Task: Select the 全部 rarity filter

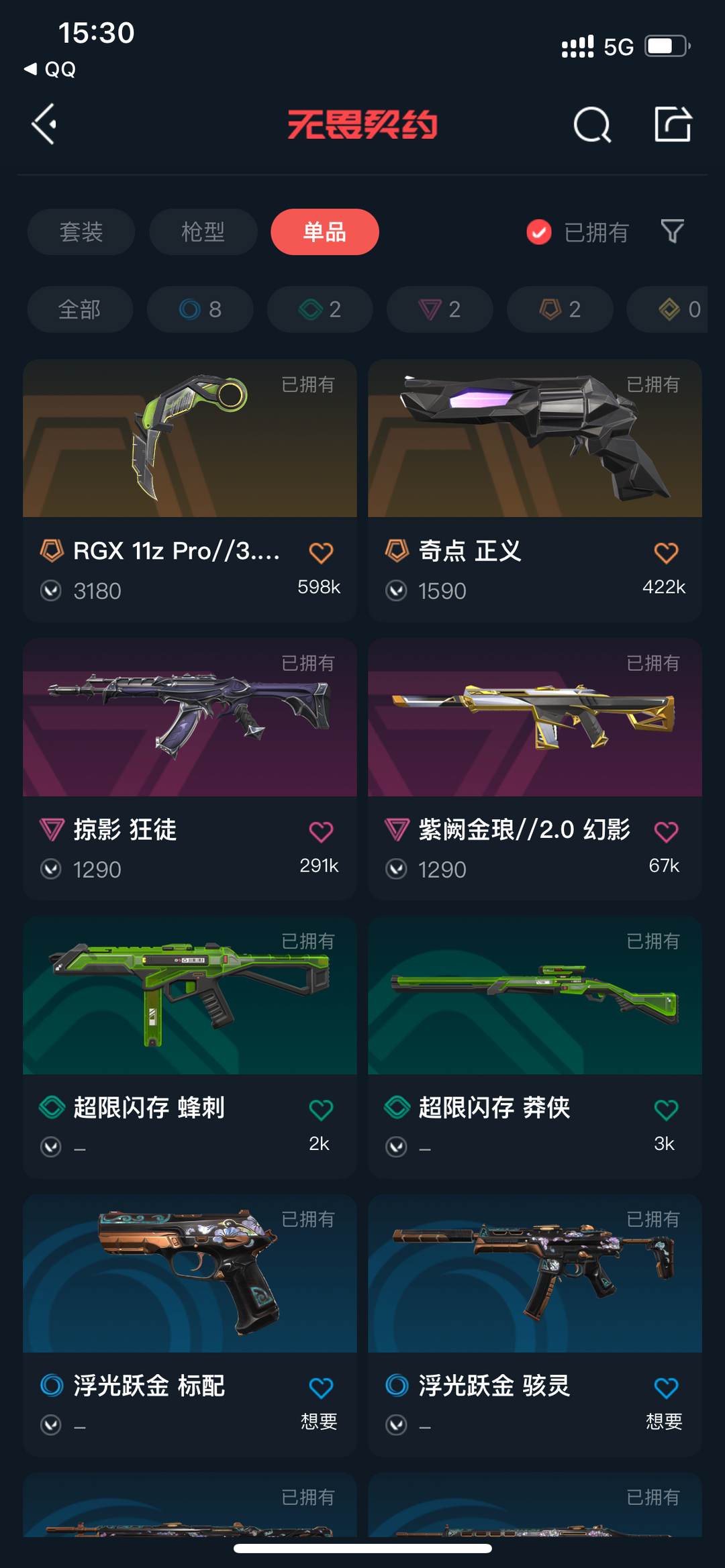Action: (80, 309)
